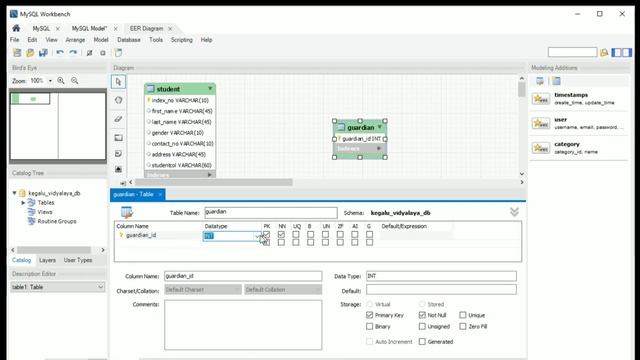Switch to the Layers tab
The width and height of the screenshot is (640, 360).
click(x=47, y=260)
